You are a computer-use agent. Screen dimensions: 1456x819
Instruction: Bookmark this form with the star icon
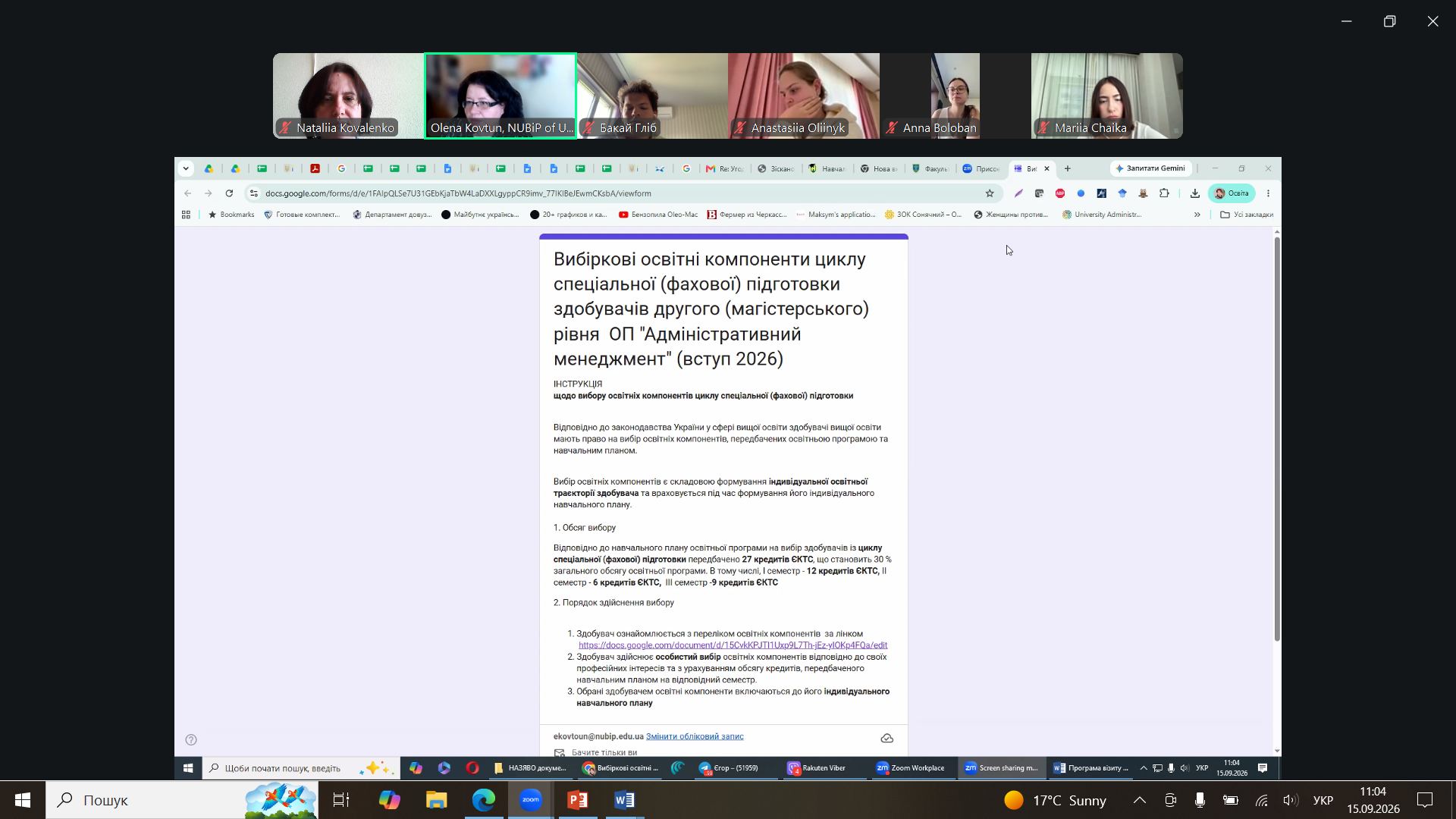pyautogui.click(x=989, y=193)
